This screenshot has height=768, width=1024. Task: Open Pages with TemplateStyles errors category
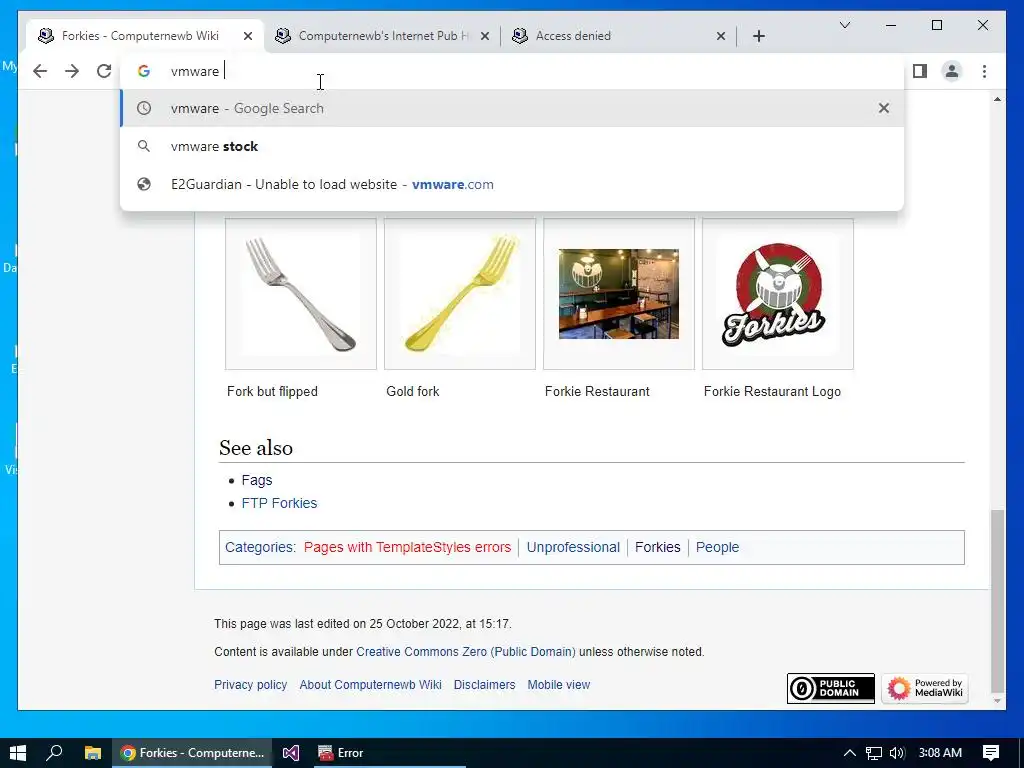408,547
